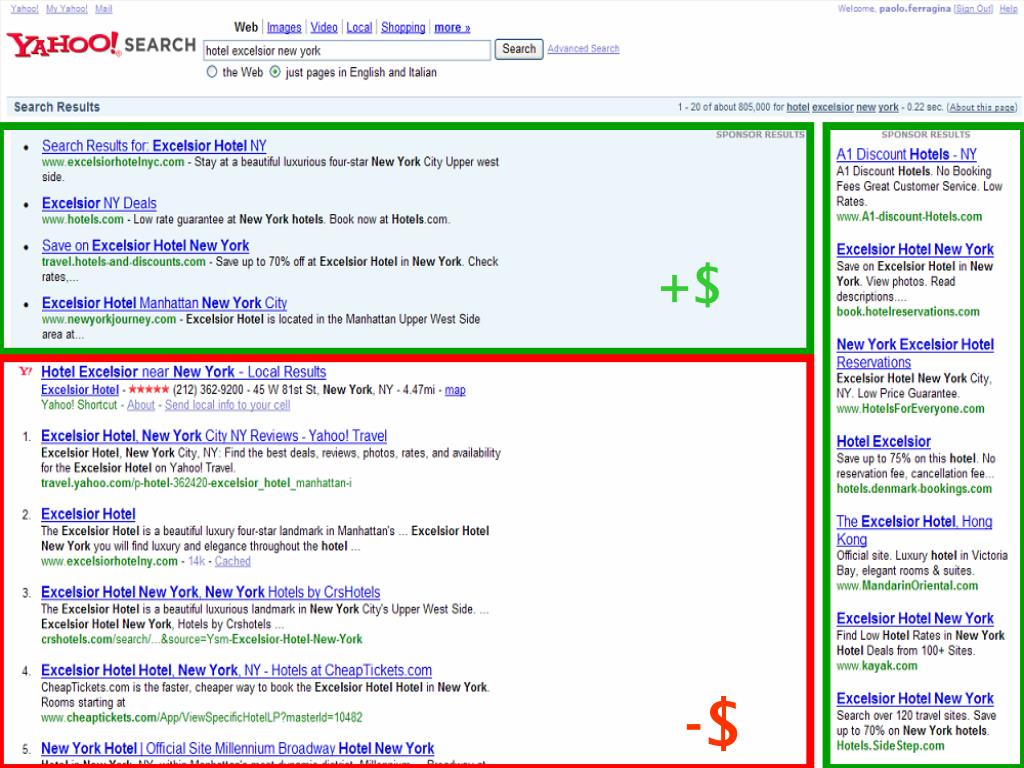Open result 2 titled 'Excelsior Hotel'

pyautogui.click(x=88, y=514)
